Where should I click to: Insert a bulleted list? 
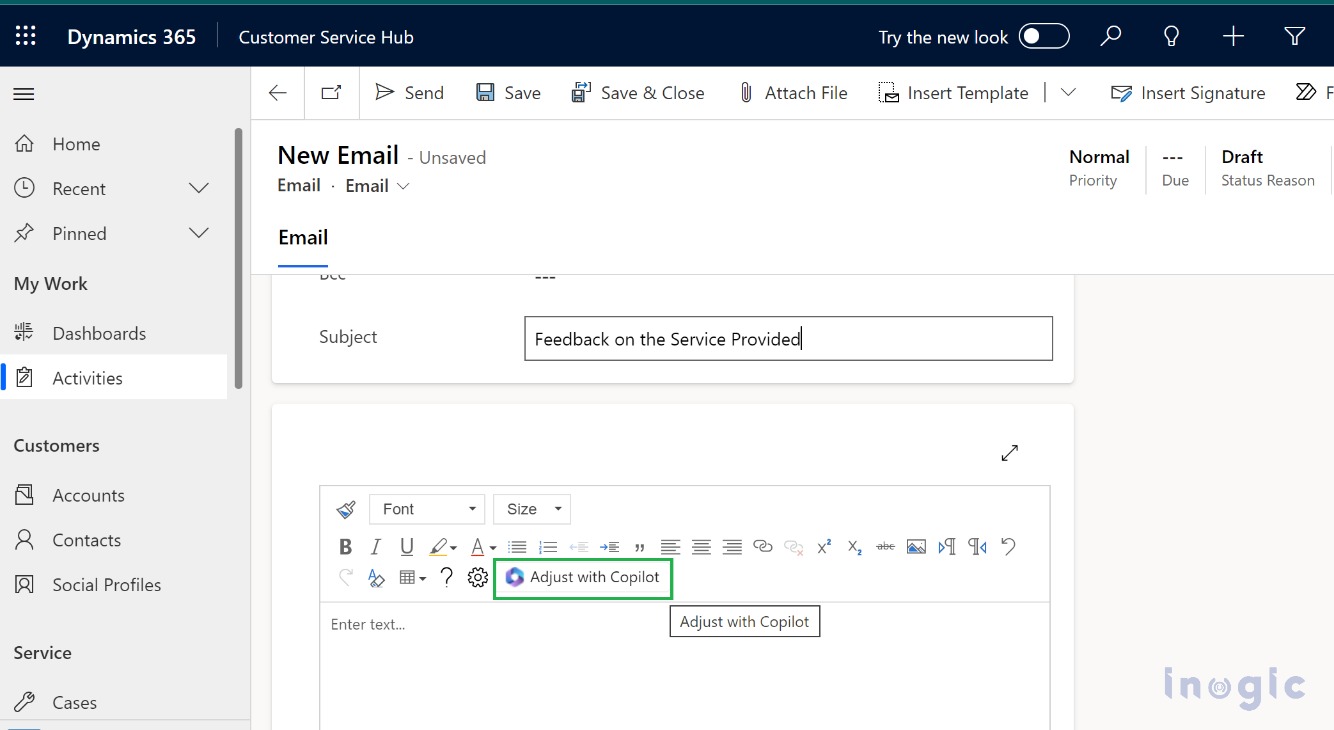pyautogui.click(x=517, y=547)
